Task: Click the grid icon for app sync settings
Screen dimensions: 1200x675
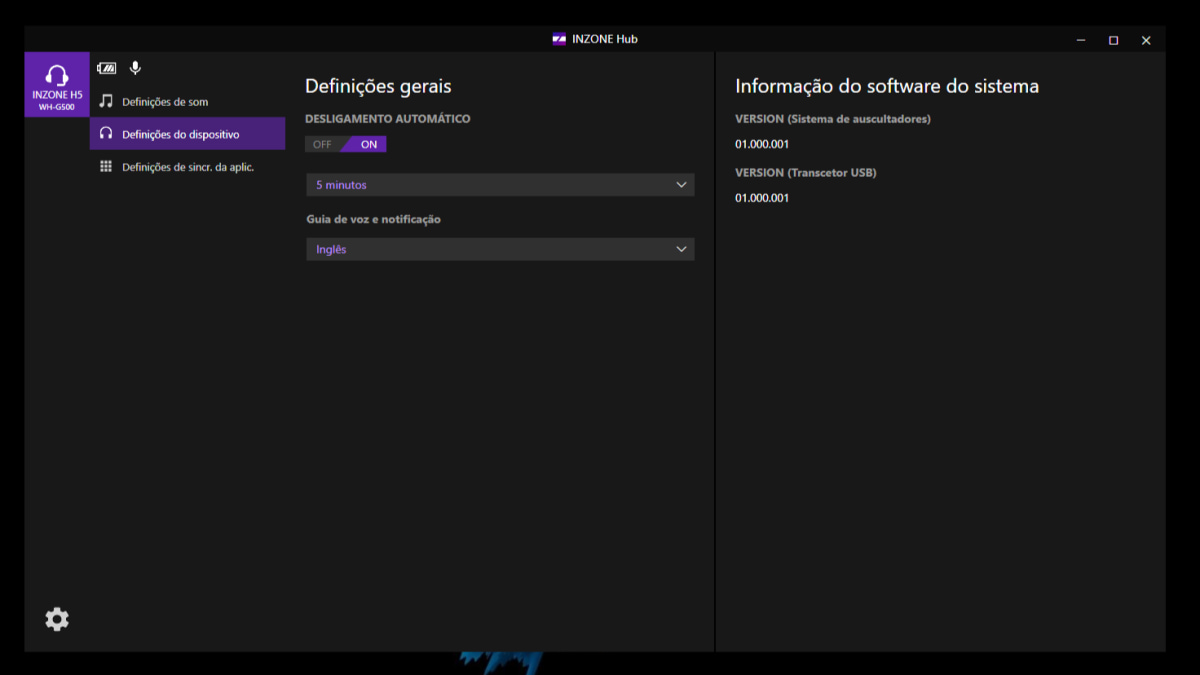Action: 106,166
